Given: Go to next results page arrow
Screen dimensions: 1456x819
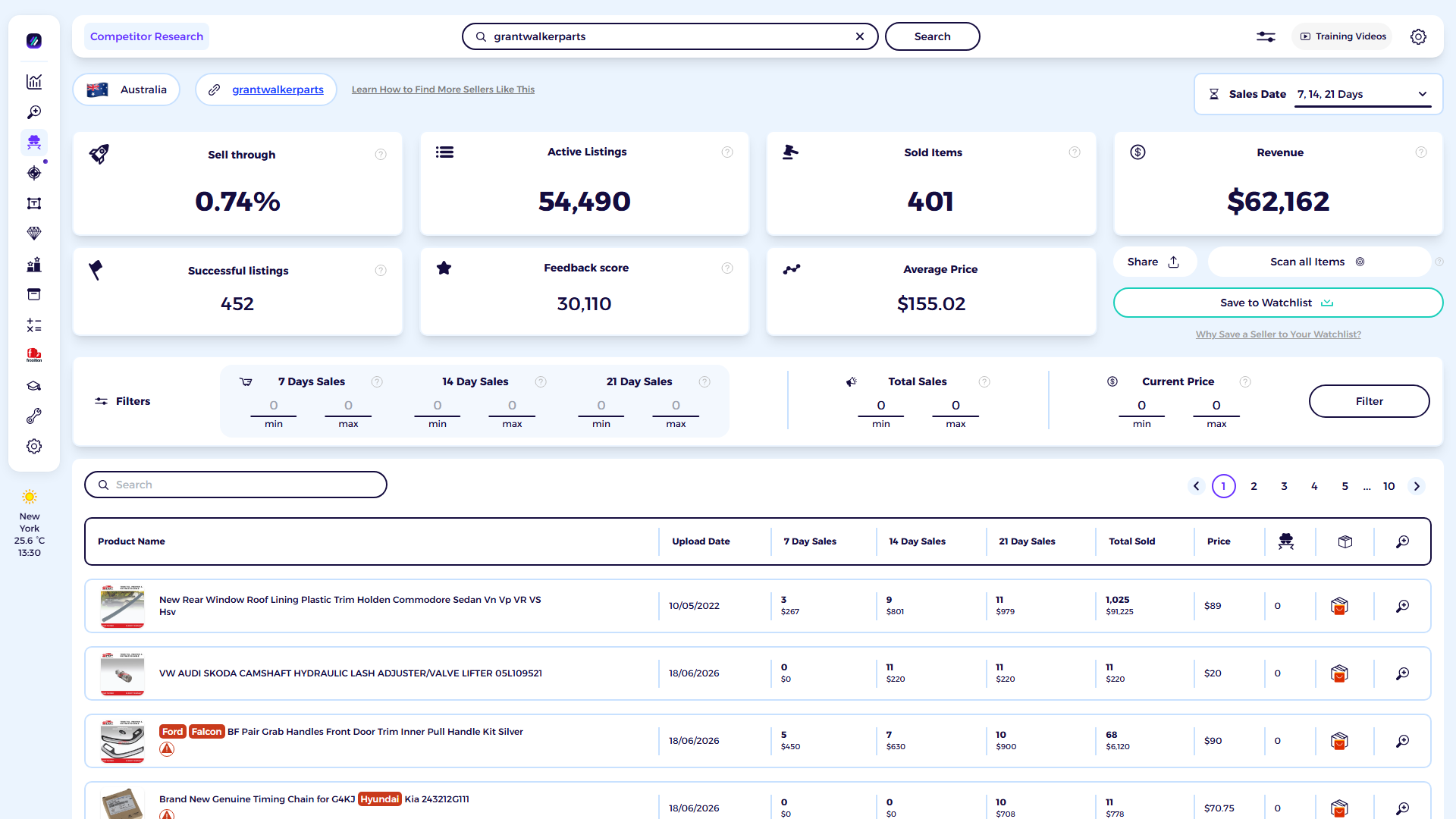Looking at the screenshot, I should (x=1417, y=486).
